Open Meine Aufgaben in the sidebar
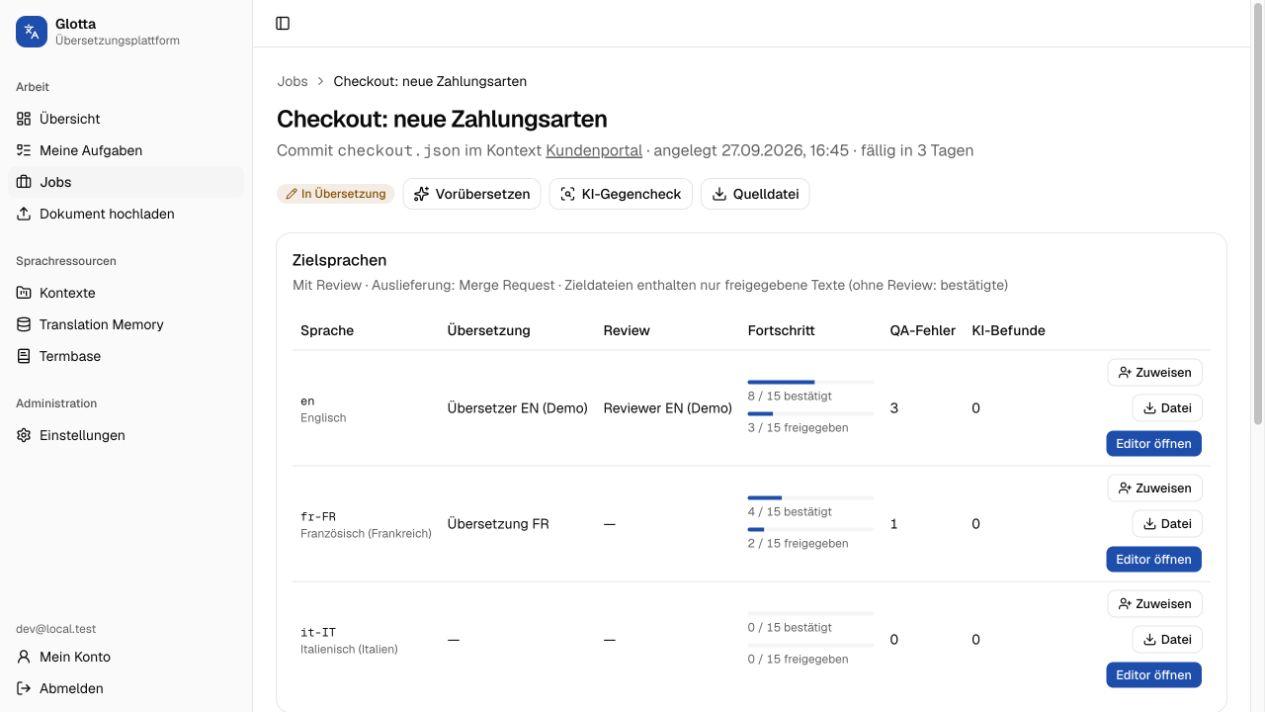1265x712 pixels. click(126, 150)
